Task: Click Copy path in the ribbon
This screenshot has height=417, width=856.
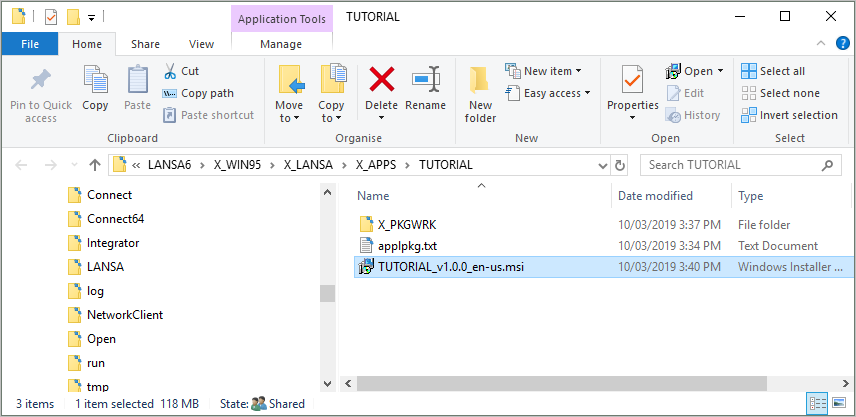Action: [x=198, y=93]
